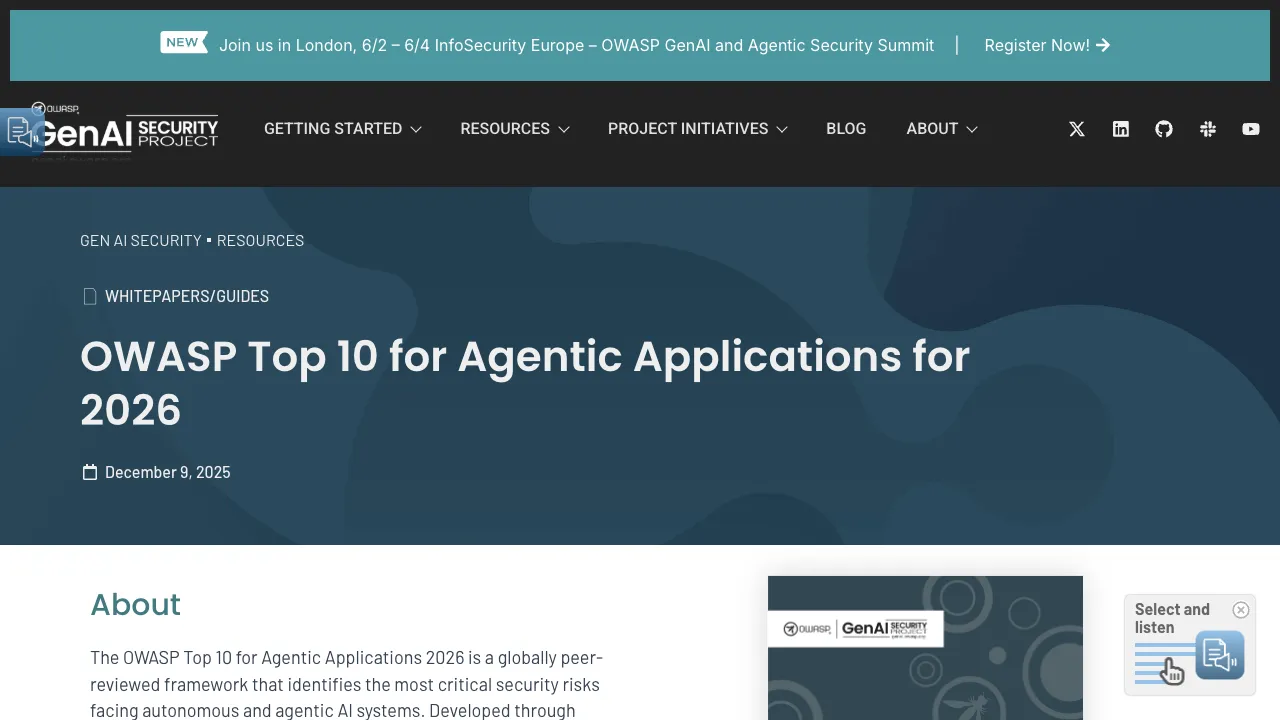This screenshot has height=720, width=1280.
Task: Click the About section heading
Action: (x=136, y=605)
